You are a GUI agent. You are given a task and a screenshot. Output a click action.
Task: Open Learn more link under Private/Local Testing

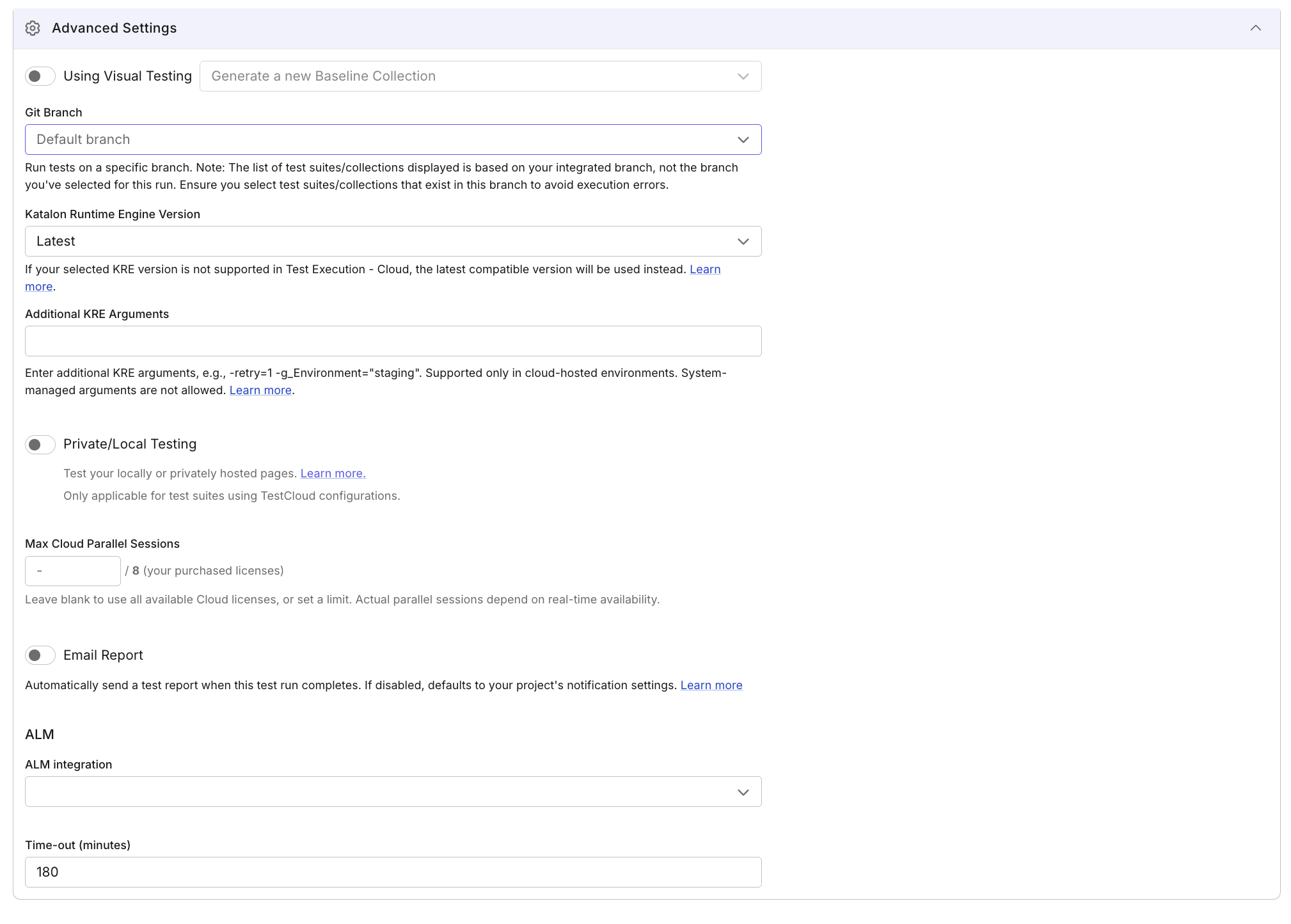(x=333, y=474)
